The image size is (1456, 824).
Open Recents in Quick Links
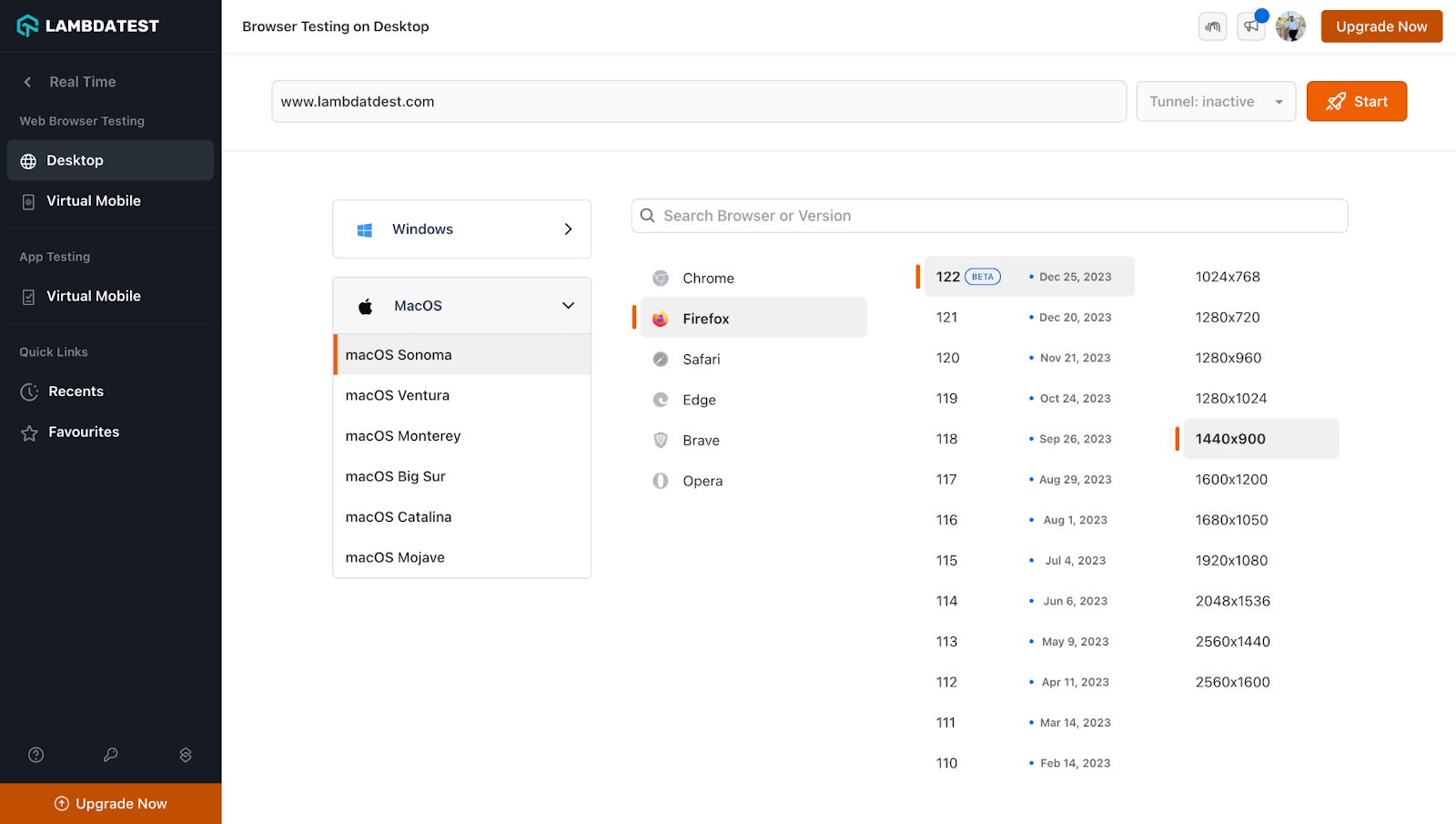[x=76, y=392]
